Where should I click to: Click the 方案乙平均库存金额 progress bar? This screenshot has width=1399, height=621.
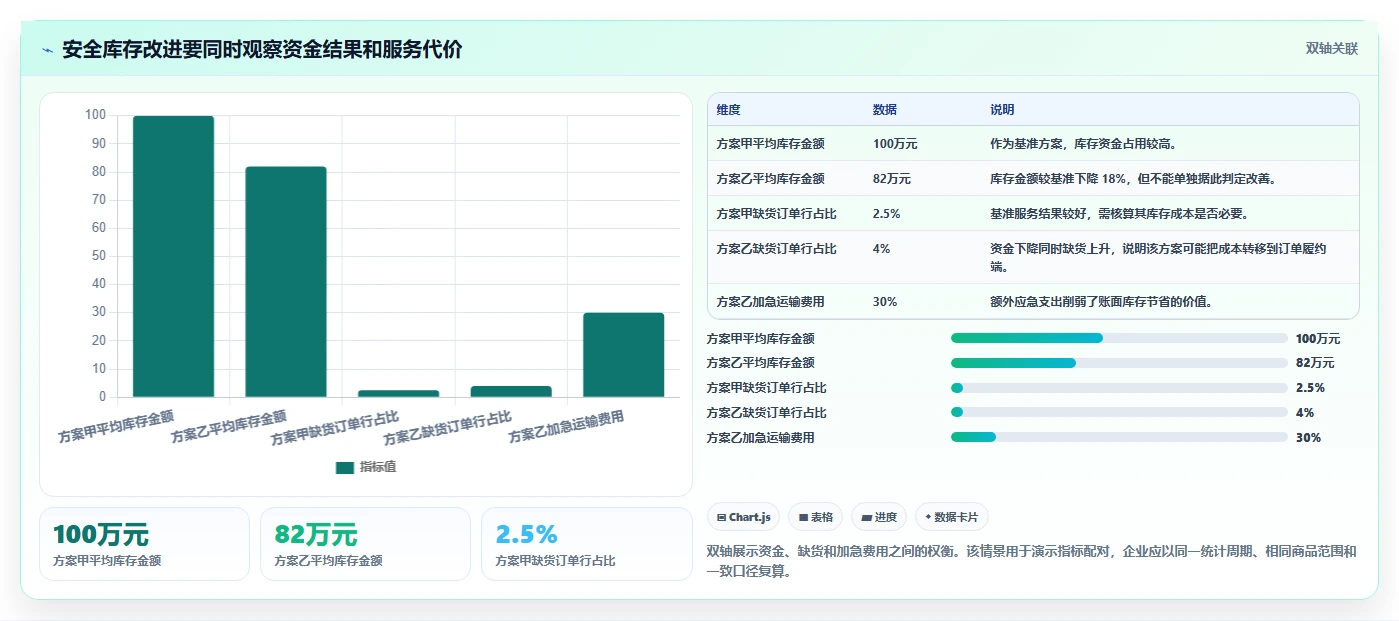(x=1119, y=363)
